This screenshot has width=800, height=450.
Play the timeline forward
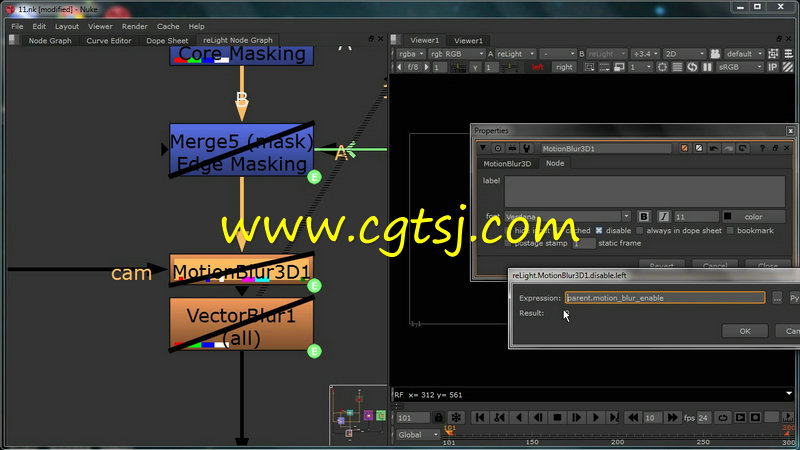tap(595, 417)
